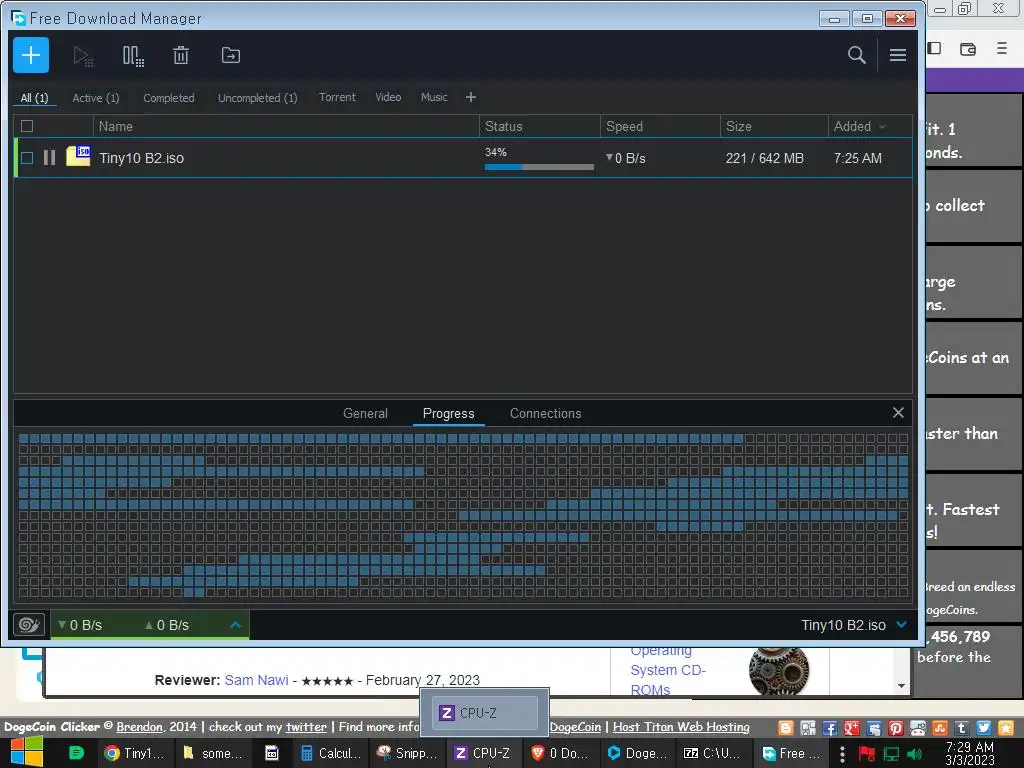Open the twitter link in footer
The width and height of the screenshot is (1024, 768).
[x=306, y=727]
